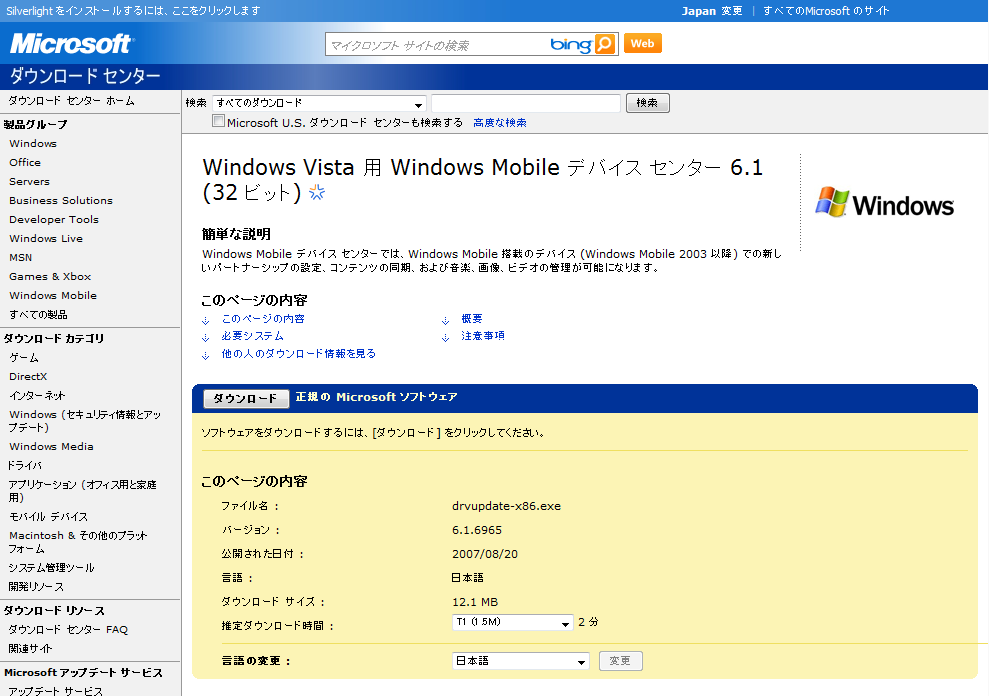This screenshot has width=989, height=696.
Task: Open the モバイル デバイス download category
Action: 48,516
